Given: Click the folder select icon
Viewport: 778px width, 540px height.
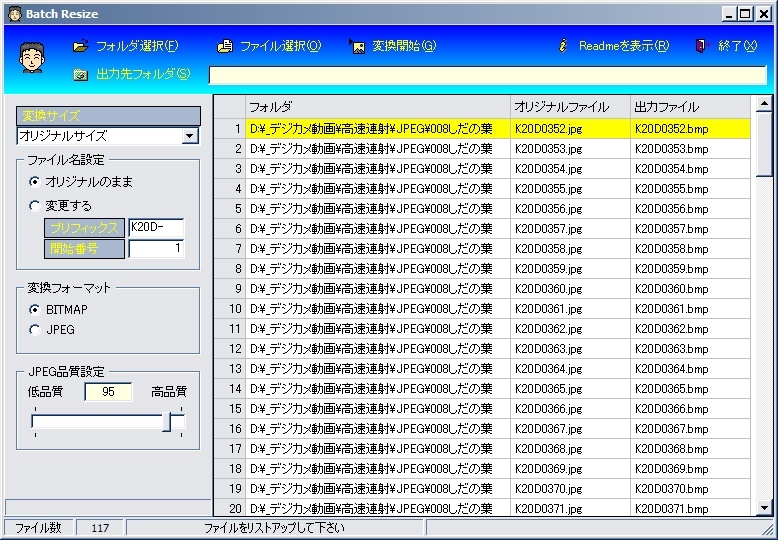Looking at the screenshot, I should coord(80,46).
